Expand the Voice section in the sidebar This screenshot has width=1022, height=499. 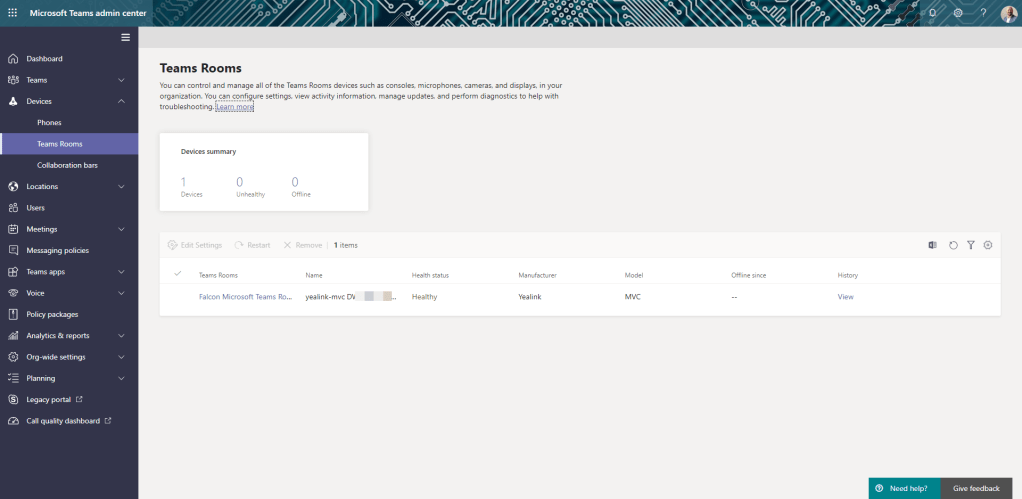[x=121, y=293]
